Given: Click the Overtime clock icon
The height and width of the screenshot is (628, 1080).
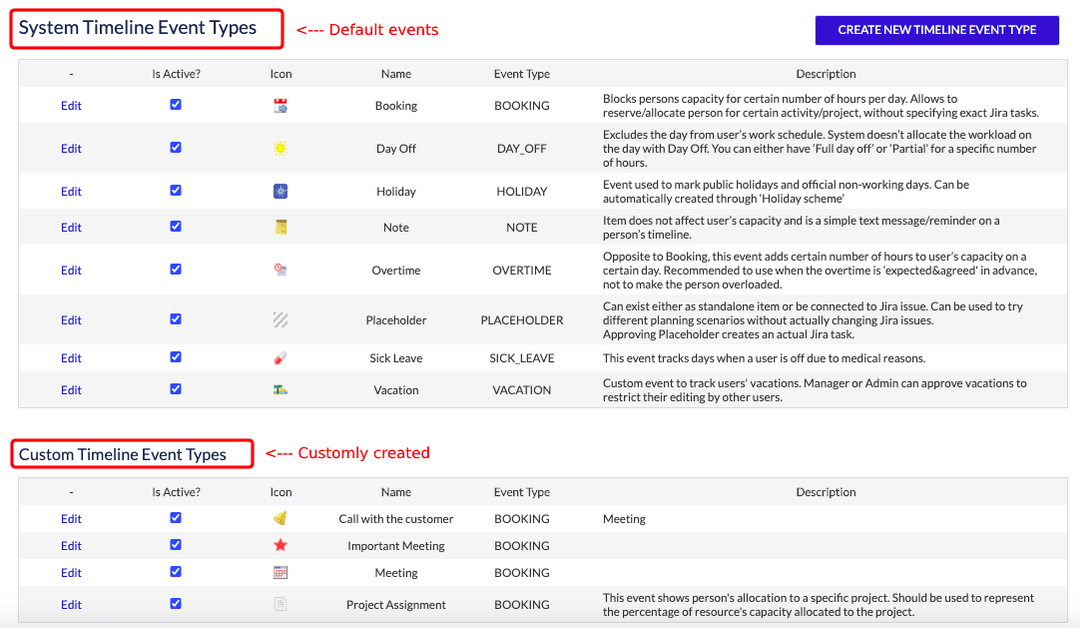Looking at the screenshot, I should tap(280, 270).
